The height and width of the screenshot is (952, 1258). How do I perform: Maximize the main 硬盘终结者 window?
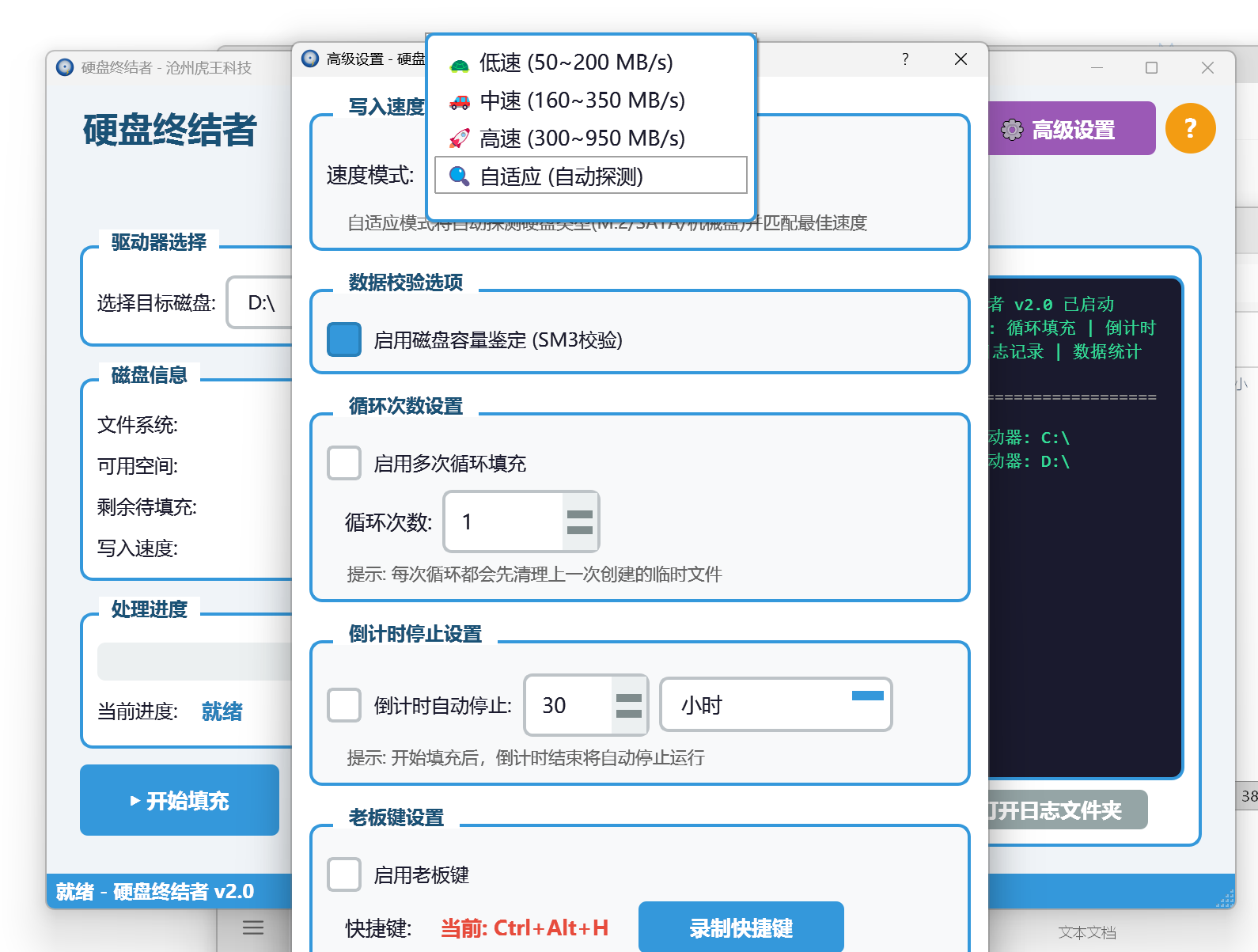[x=1152, y=68]
